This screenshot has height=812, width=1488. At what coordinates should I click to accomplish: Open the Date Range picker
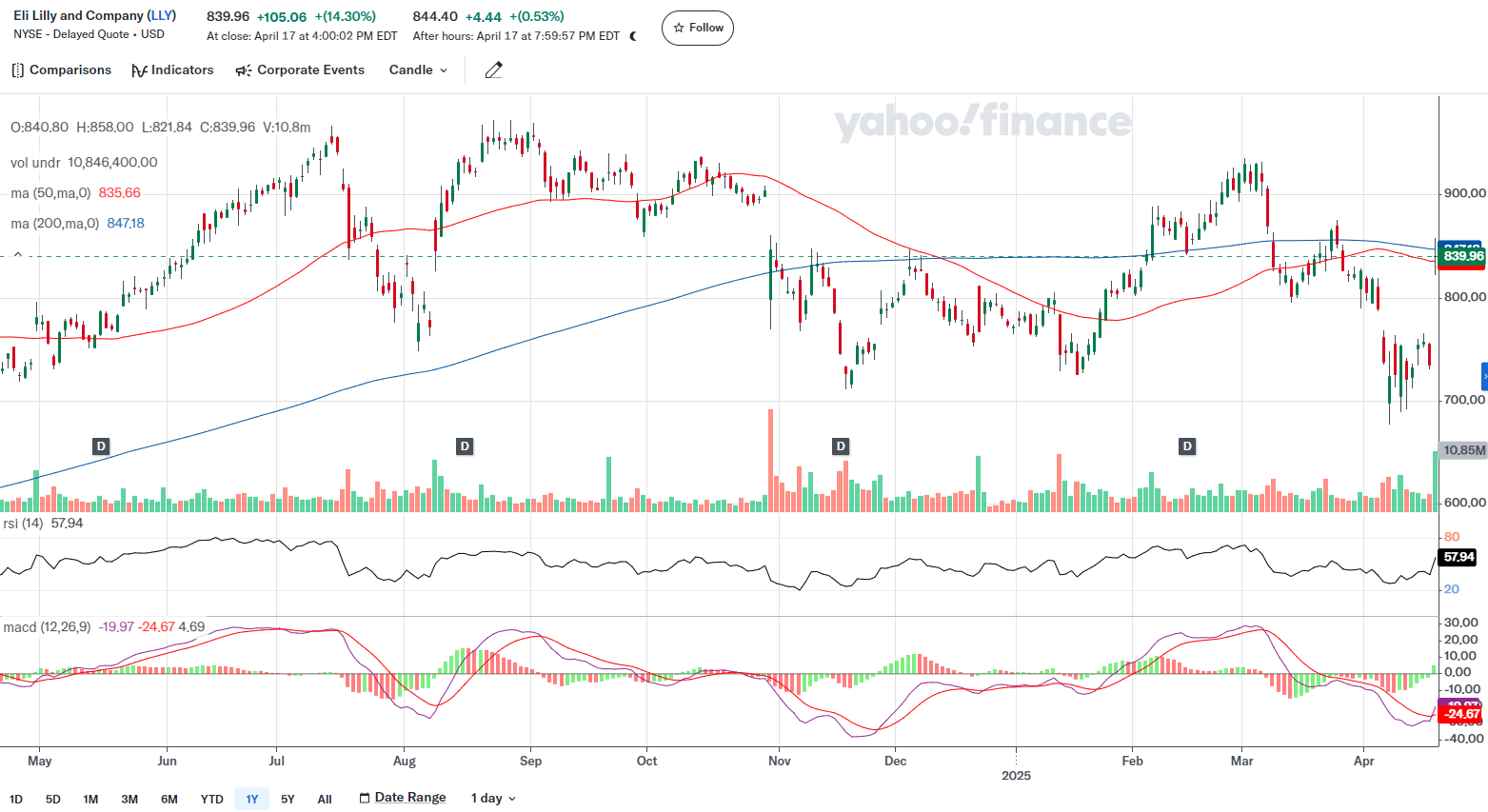tap(403, 798)
